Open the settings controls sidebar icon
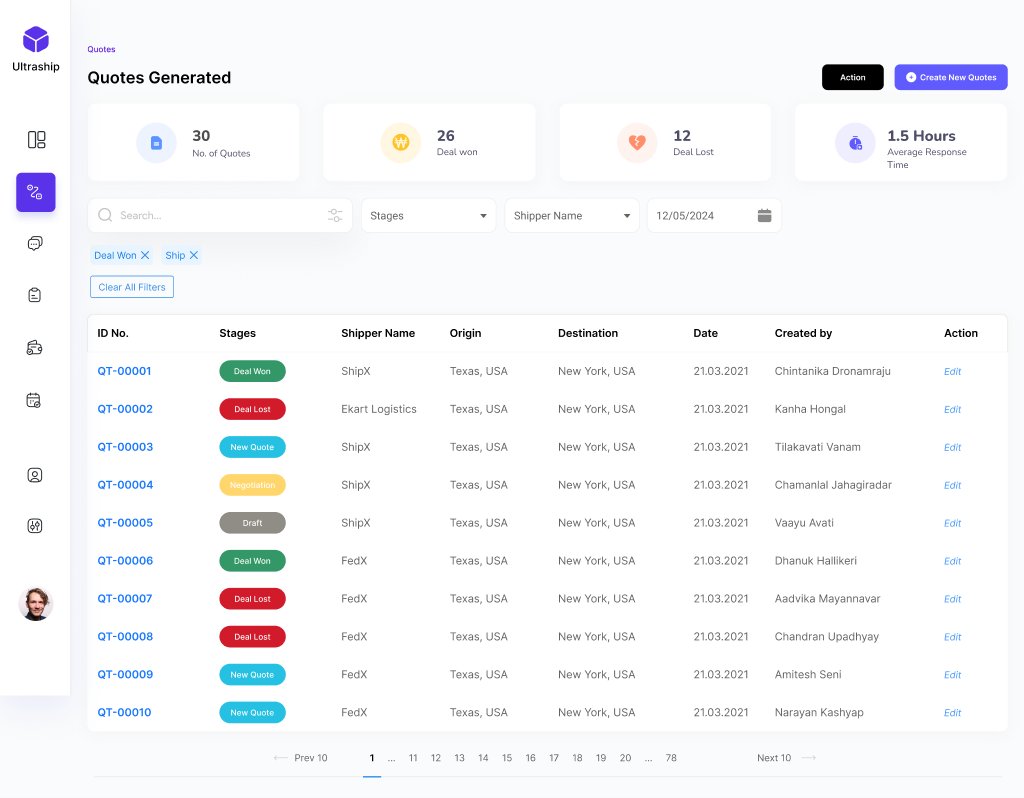This screenshot has height=798, width=1024. (35, 526)
